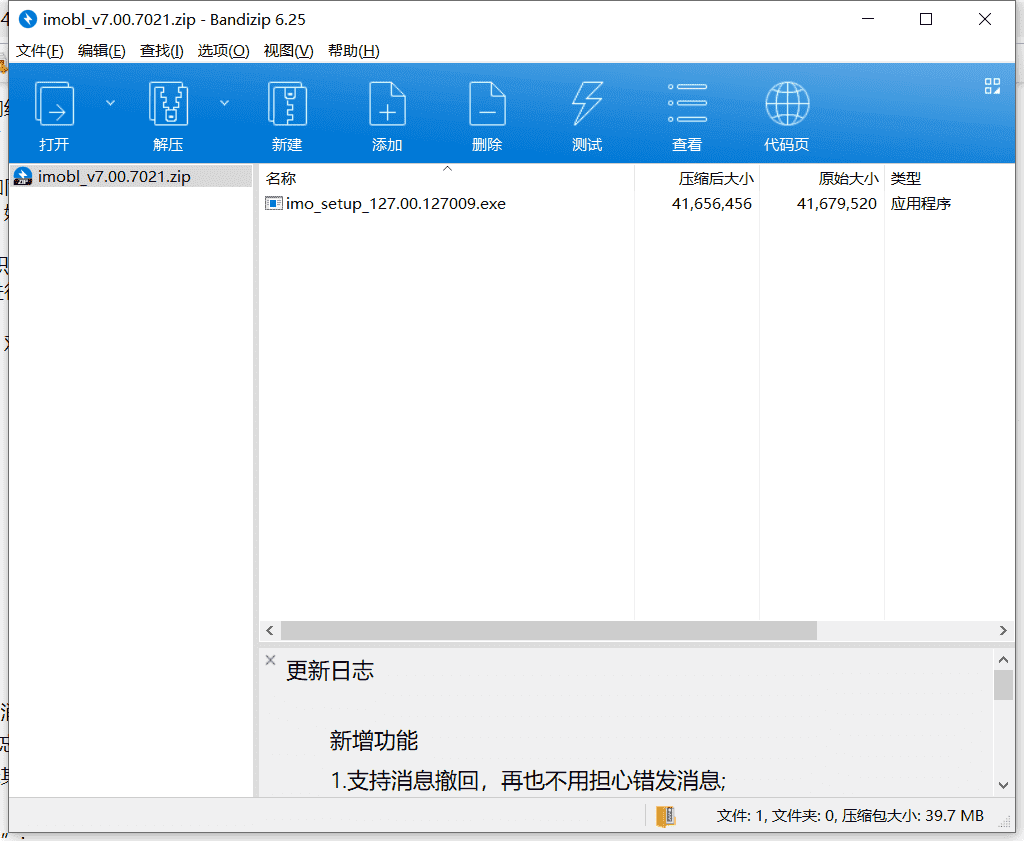Open the 选项(O) menu
This screenshot has height=841, width=1024.
(223, 51)
